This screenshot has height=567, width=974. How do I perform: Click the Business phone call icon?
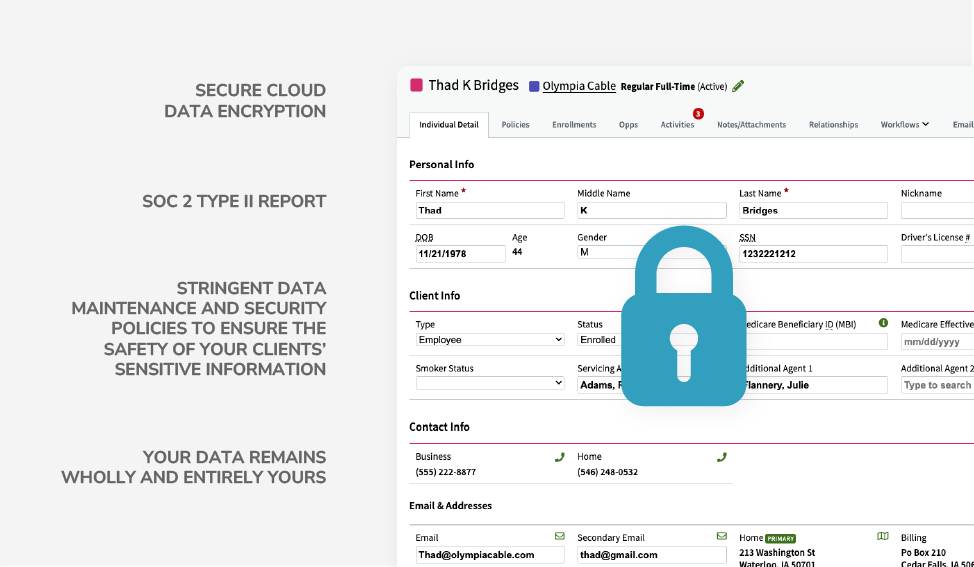click(x=560, y=457)
